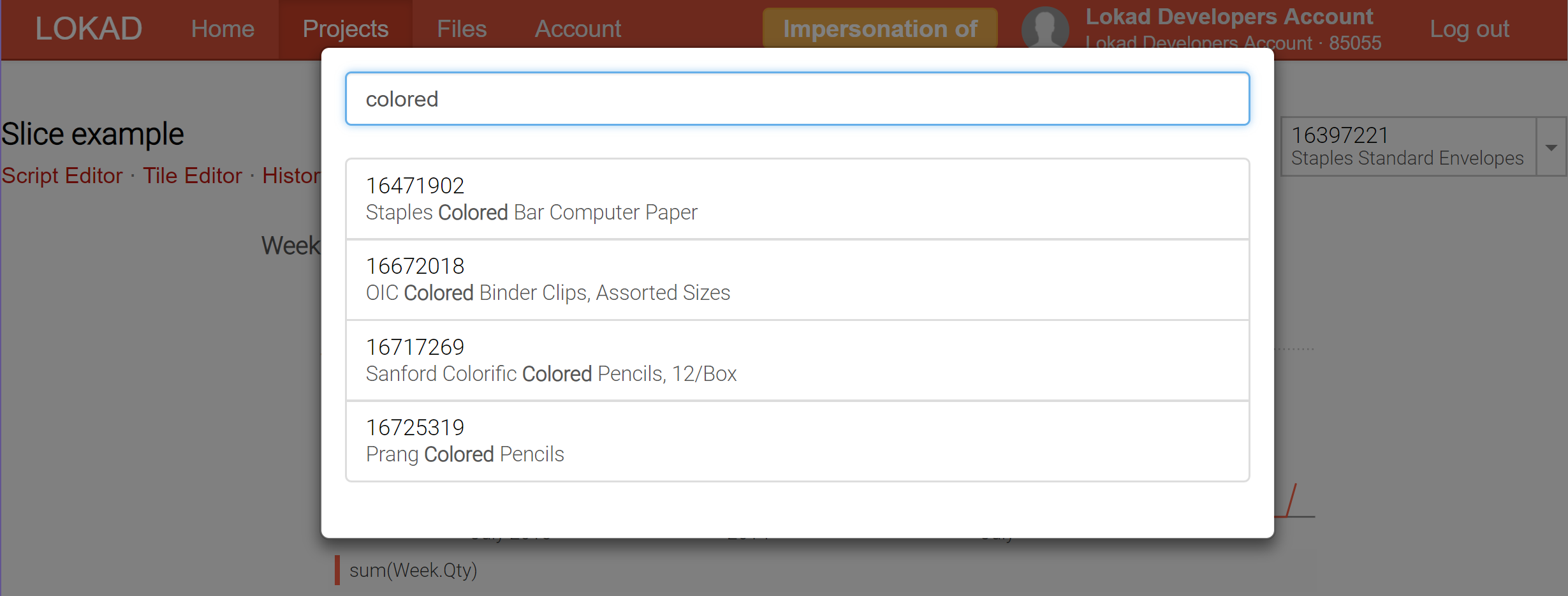Select result Prang Colored Pencils

[796, 440]
